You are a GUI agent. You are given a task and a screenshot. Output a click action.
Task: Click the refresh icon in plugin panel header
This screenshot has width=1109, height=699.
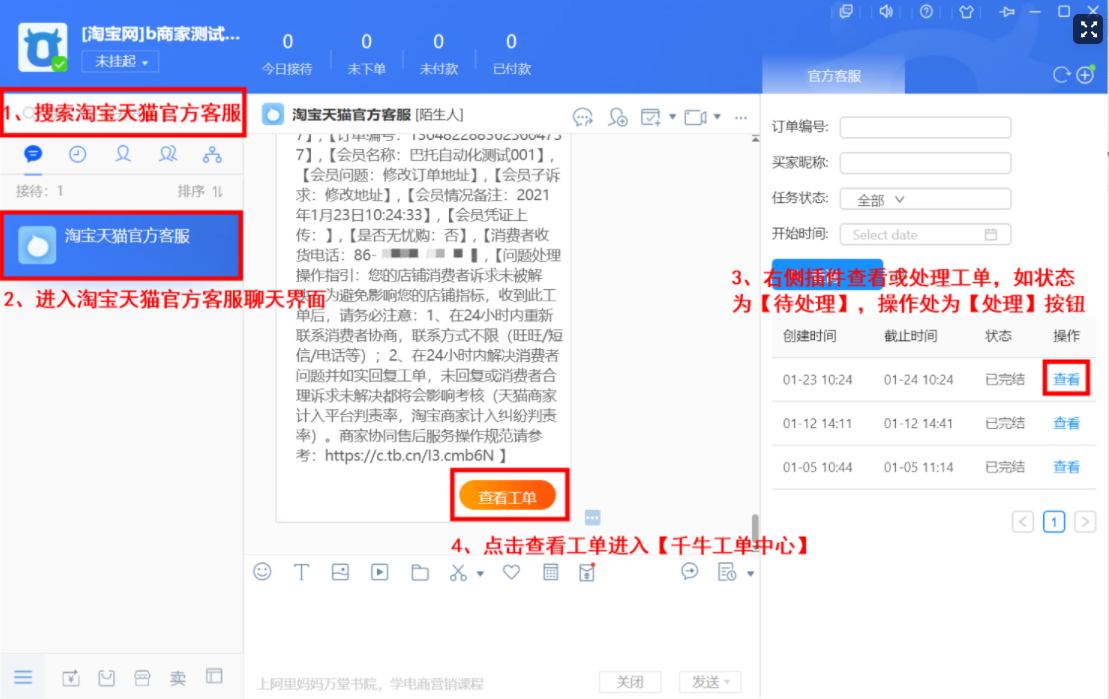click(1061, 75)
